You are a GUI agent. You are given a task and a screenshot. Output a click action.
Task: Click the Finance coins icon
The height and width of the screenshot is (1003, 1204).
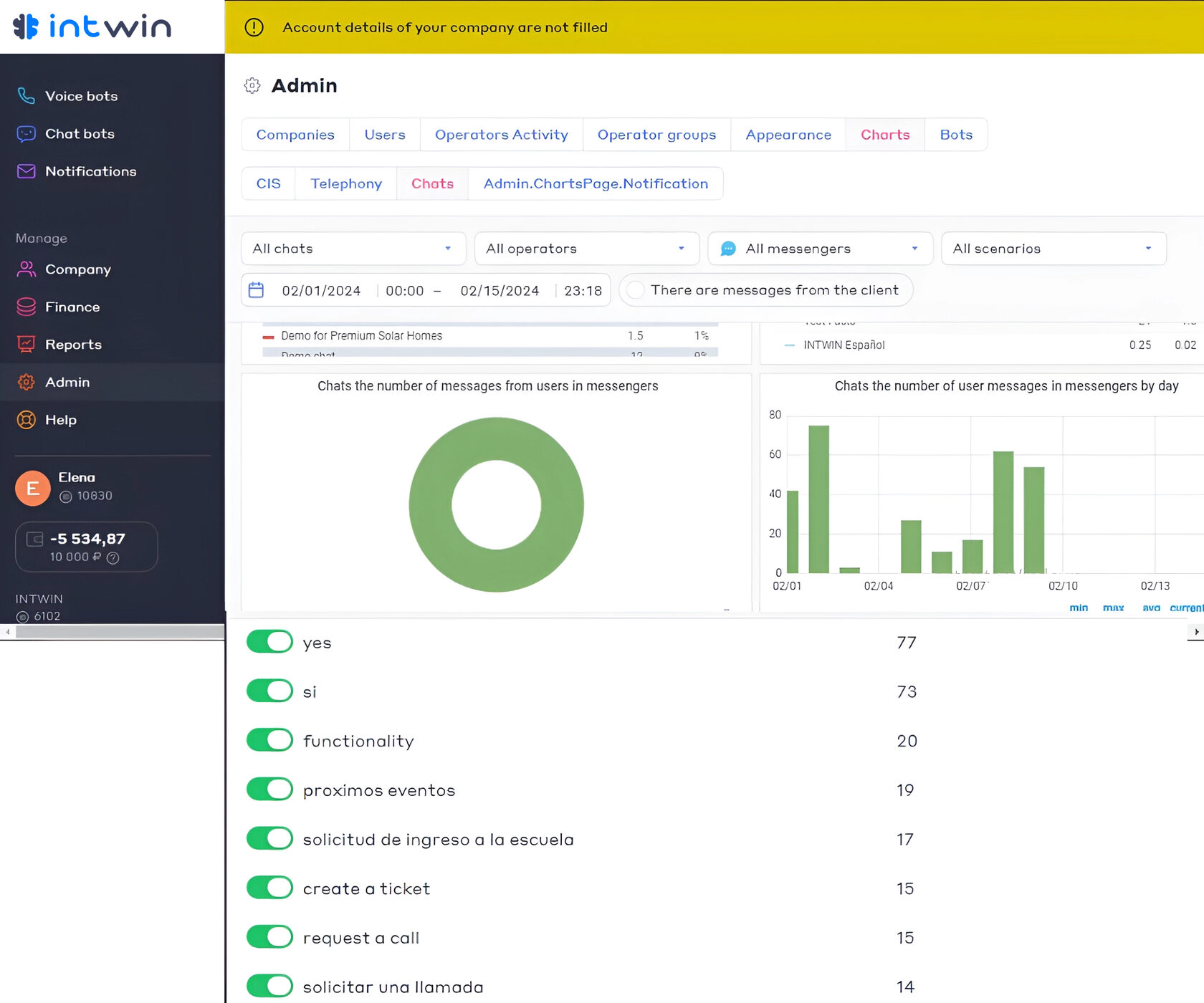point(26,307)
